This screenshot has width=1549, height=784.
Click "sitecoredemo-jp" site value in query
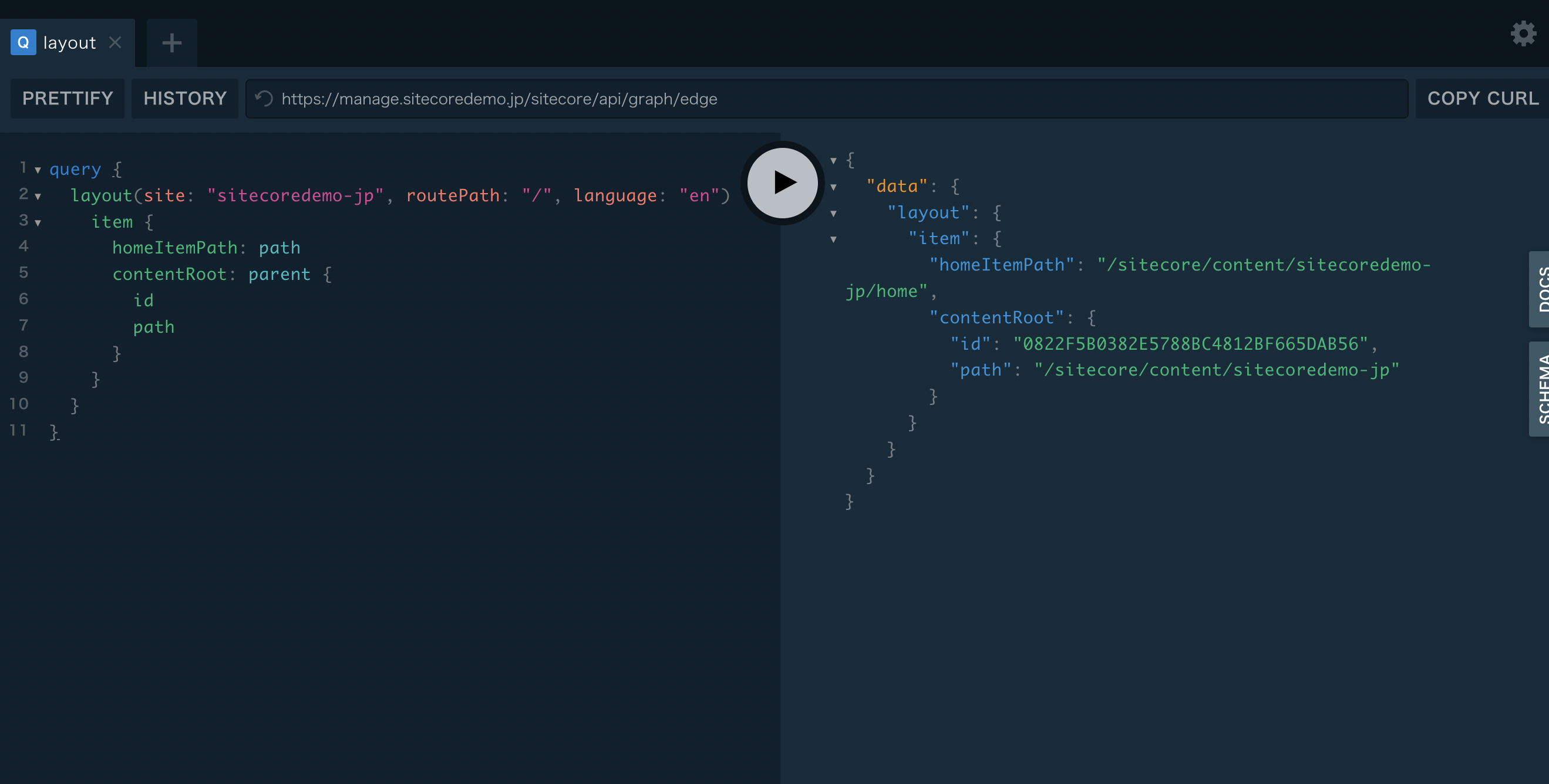(295, 195)
